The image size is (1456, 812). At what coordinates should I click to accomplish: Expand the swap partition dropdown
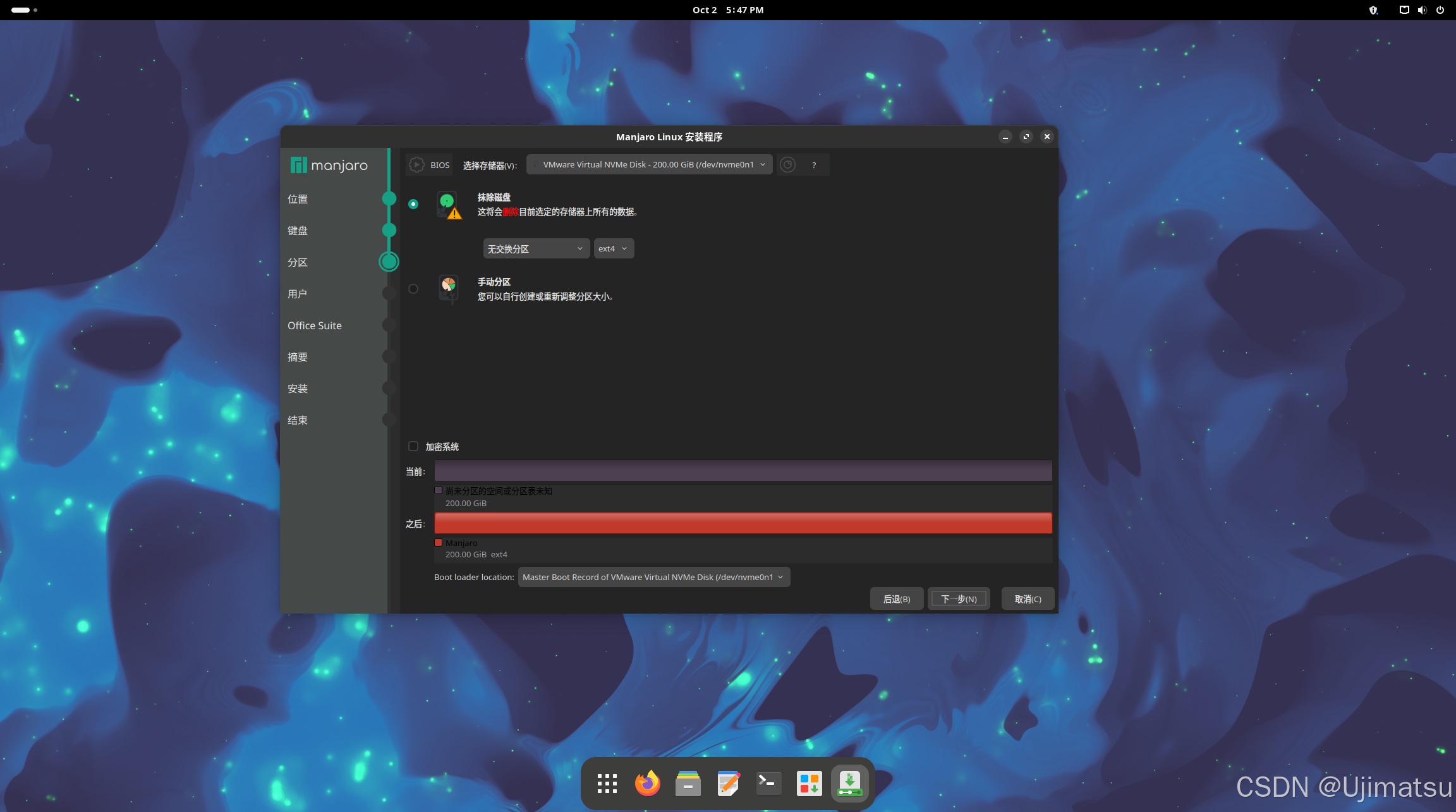[536, 248]
